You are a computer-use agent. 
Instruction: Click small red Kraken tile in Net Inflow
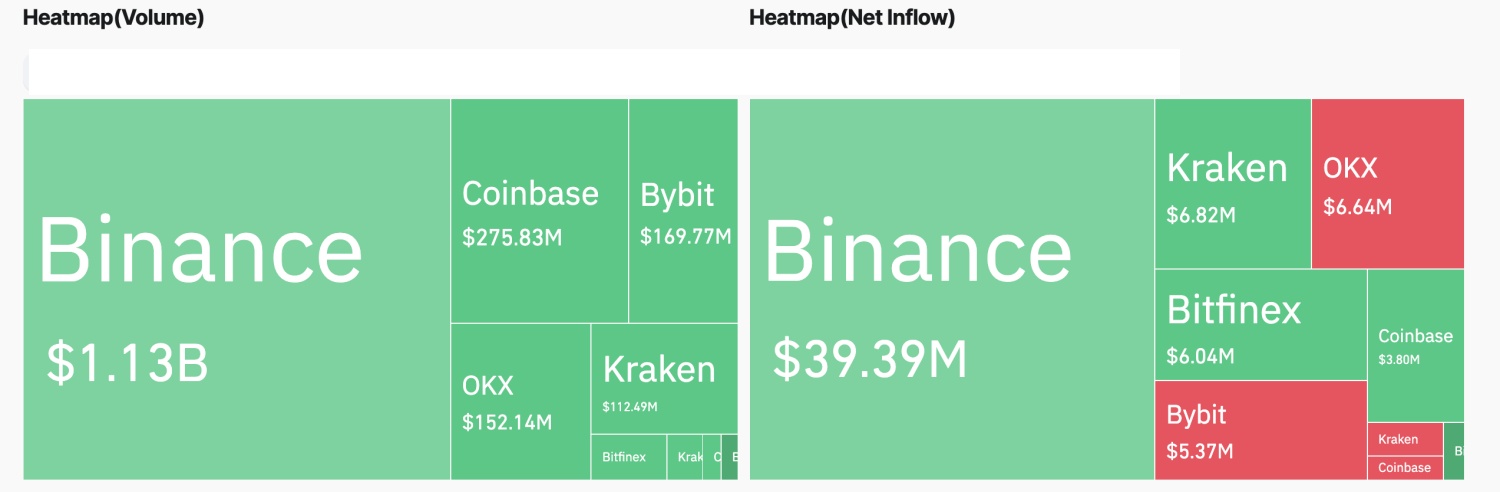point(1405,439)
